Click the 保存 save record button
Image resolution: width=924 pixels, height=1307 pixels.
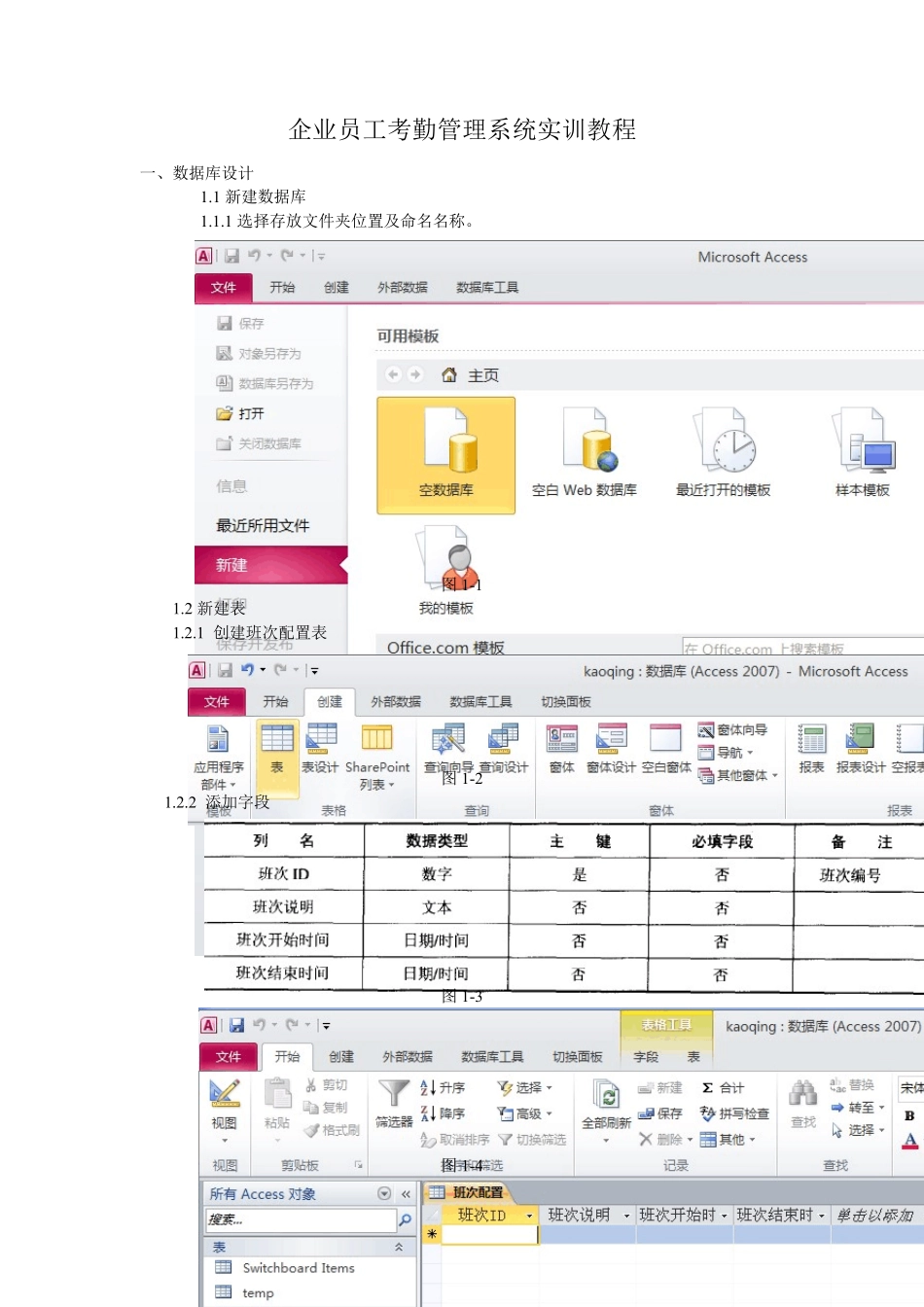(660, 1113)
